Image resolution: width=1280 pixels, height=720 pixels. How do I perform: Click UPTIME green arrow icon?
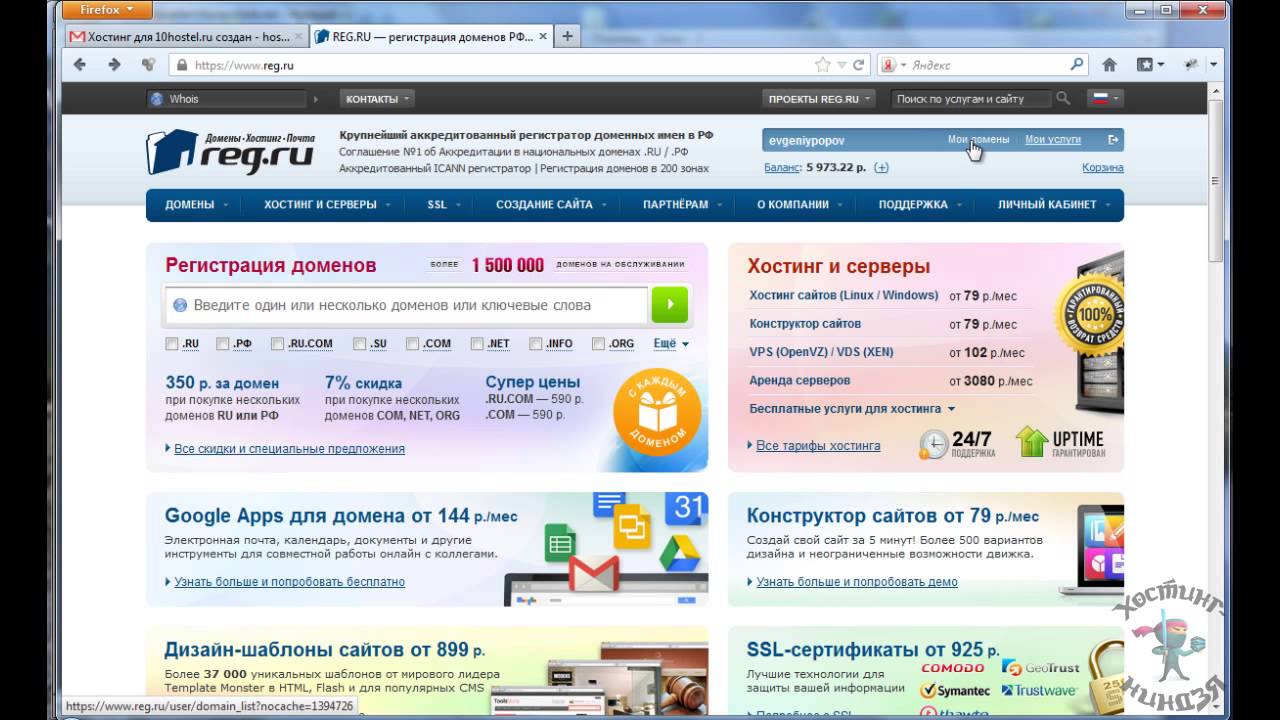[1031, 442]
